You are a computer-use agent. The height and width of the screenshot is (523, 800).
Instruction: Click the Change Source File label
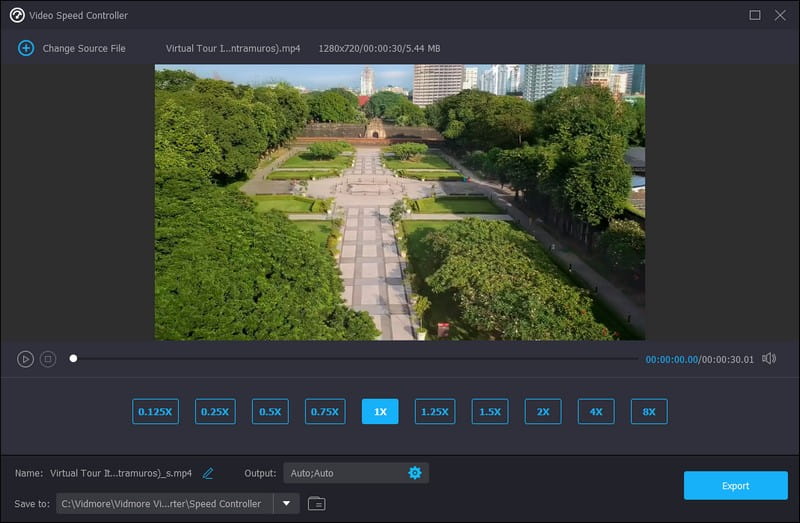click(x=84, y=48)
